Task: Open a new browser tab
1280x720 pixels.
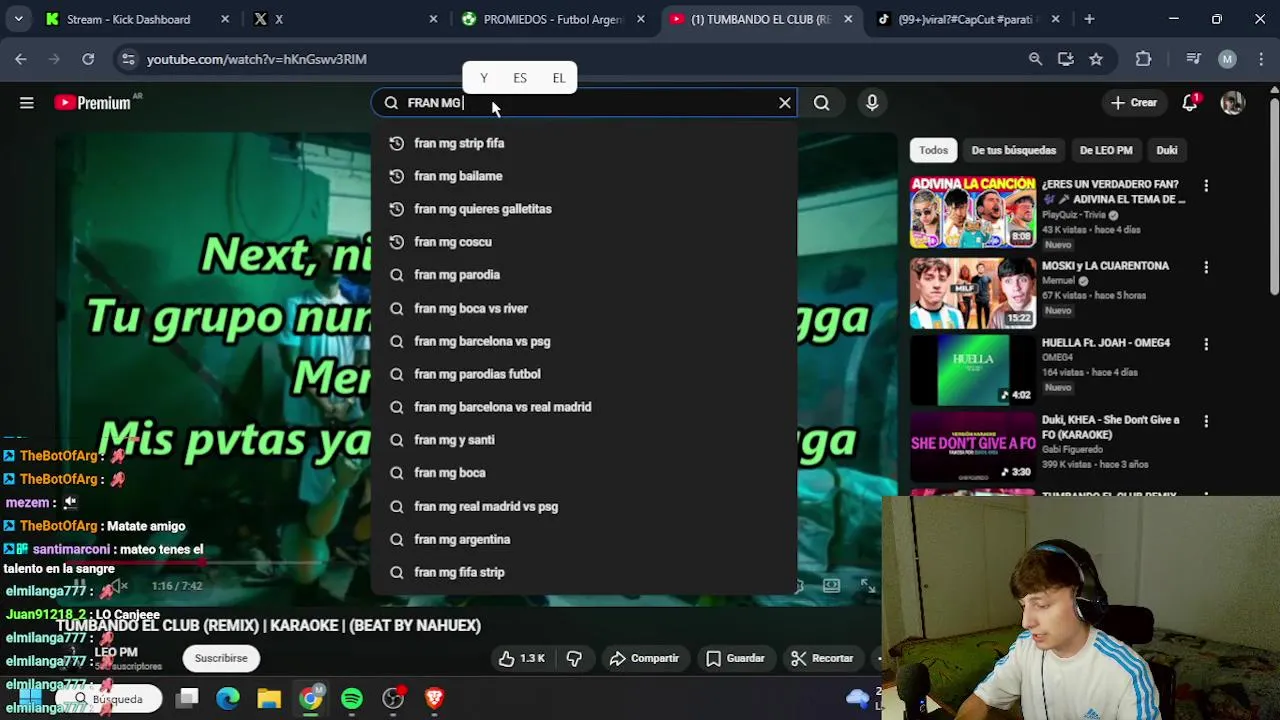Action: [x=1089, y=19]
